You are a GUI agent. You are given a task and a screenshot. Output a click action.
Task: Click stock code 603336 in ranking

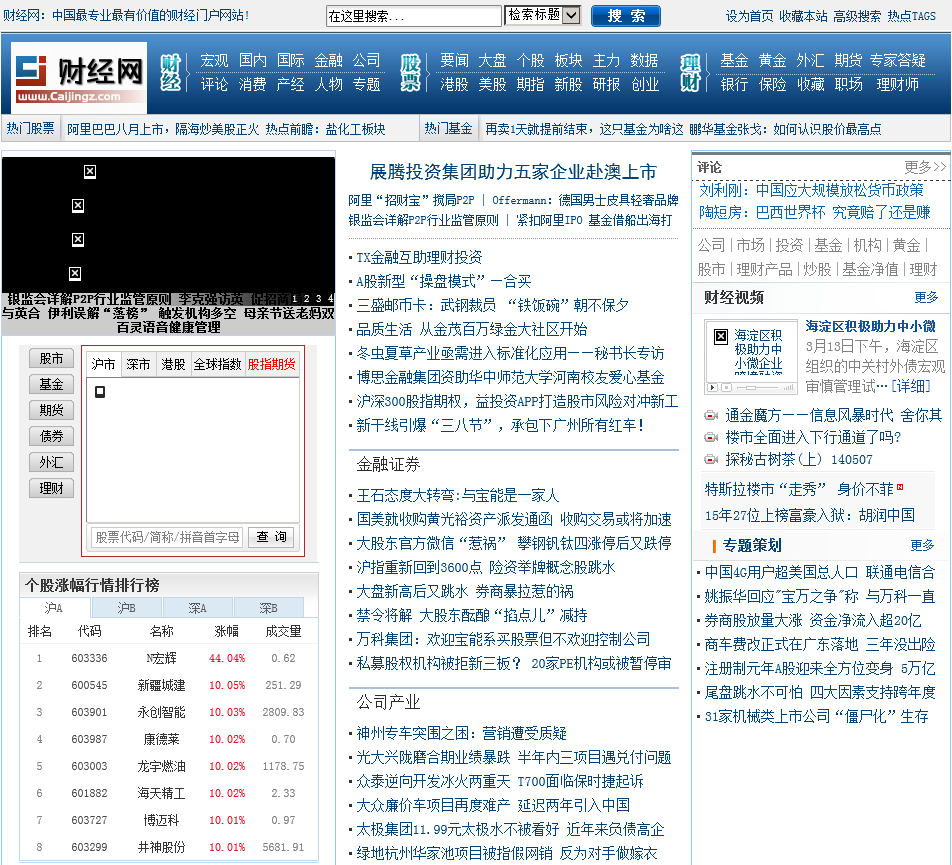tap(89, 658)
